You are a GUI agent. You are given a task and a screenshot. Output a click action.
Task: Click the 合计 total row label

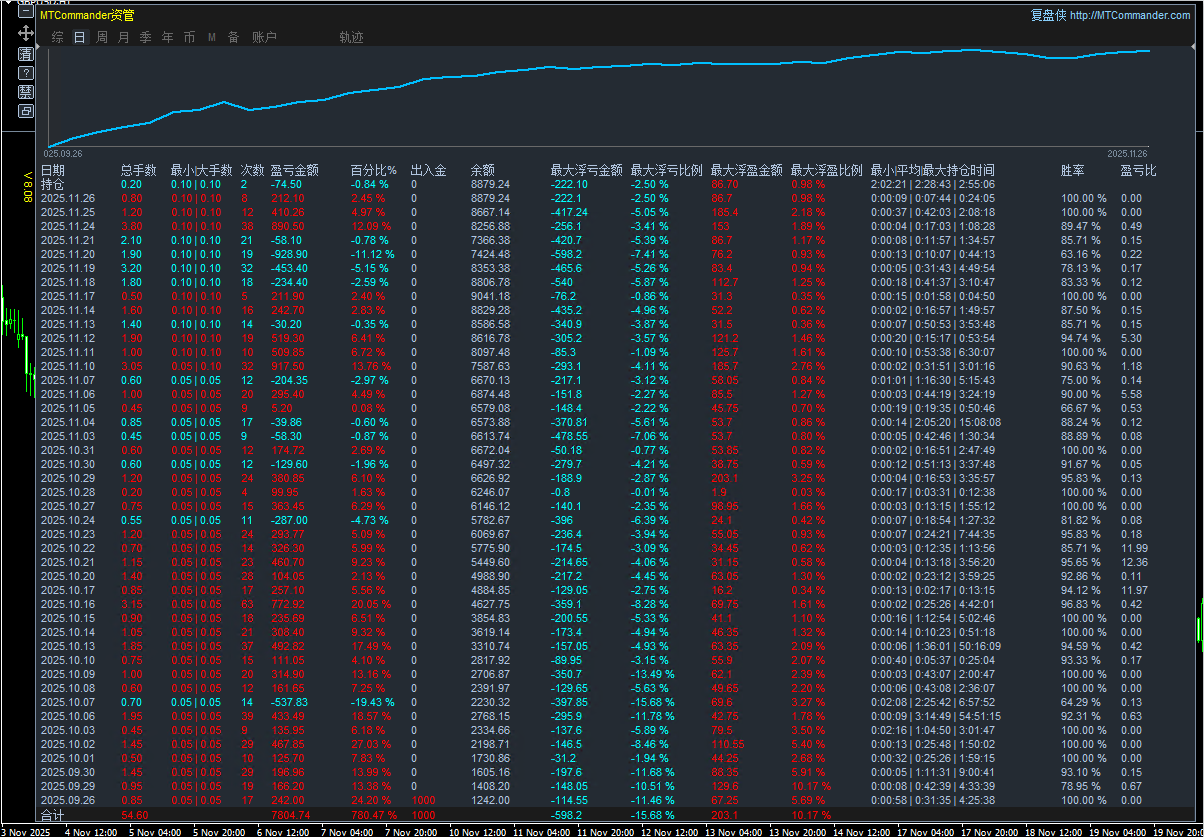pyautogui.click(x=52, y=815)
